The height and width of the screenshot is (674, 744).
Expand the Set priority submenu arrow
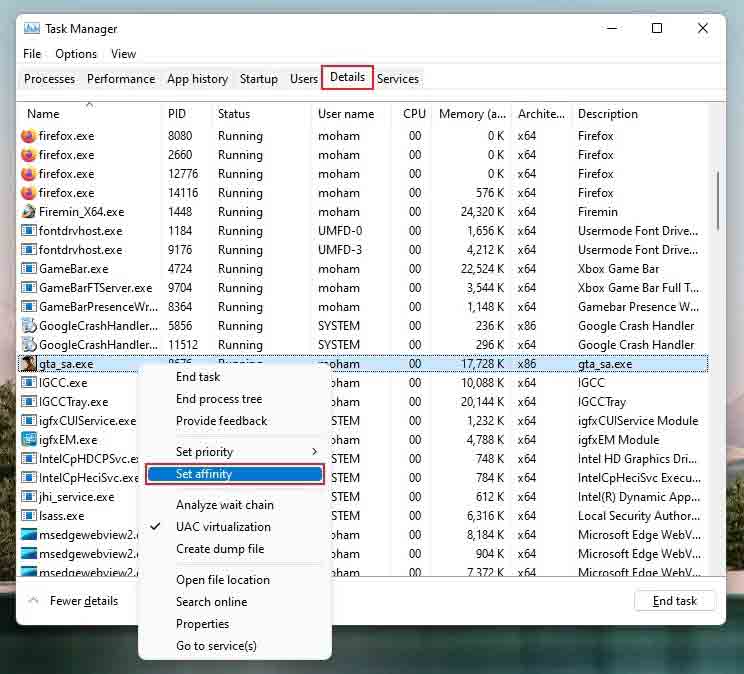(315, 451)
